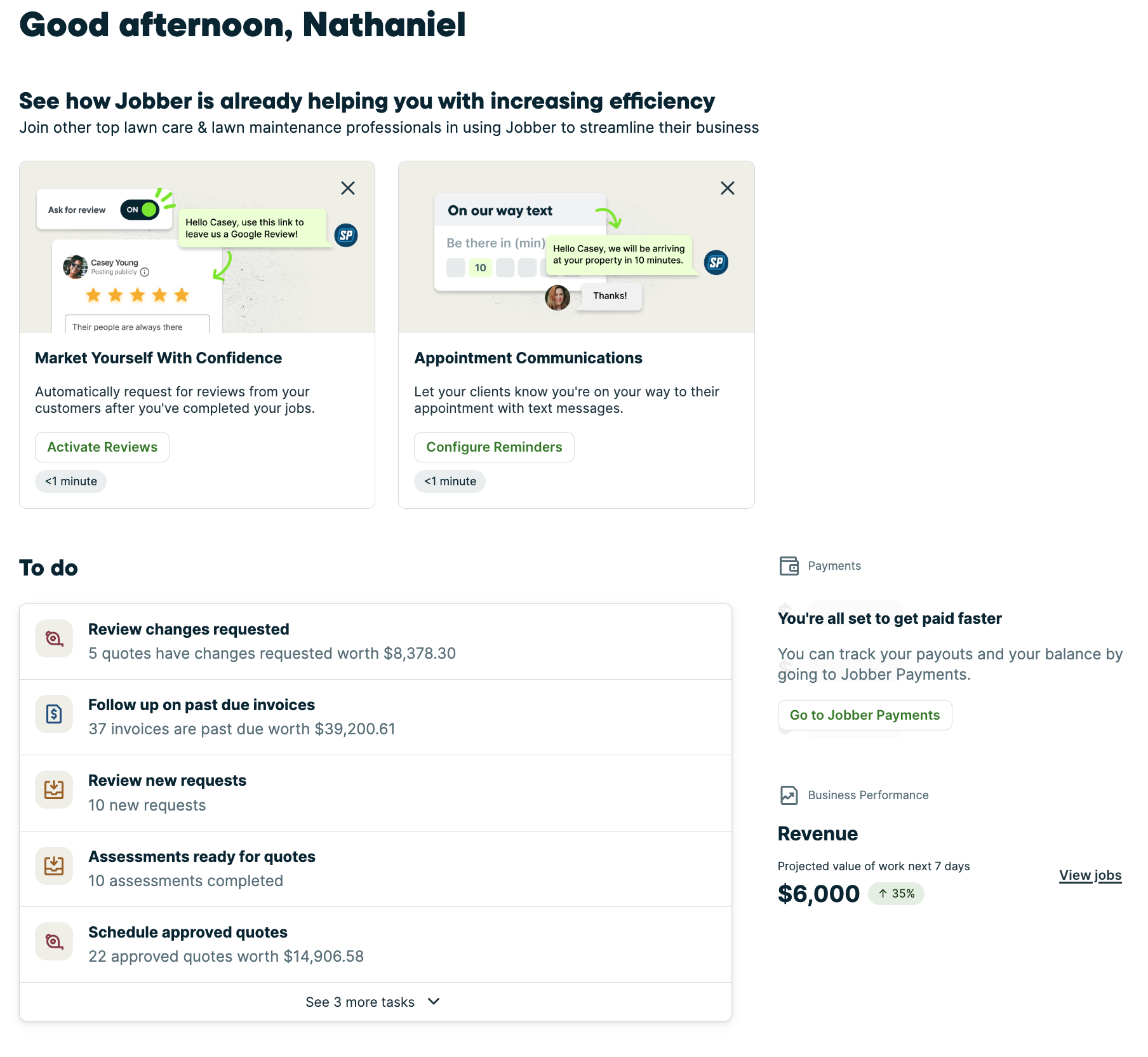This screenshot has height=1057, width=1148.
Task: Click the five-star rating in the review preview
Action: 137,295
